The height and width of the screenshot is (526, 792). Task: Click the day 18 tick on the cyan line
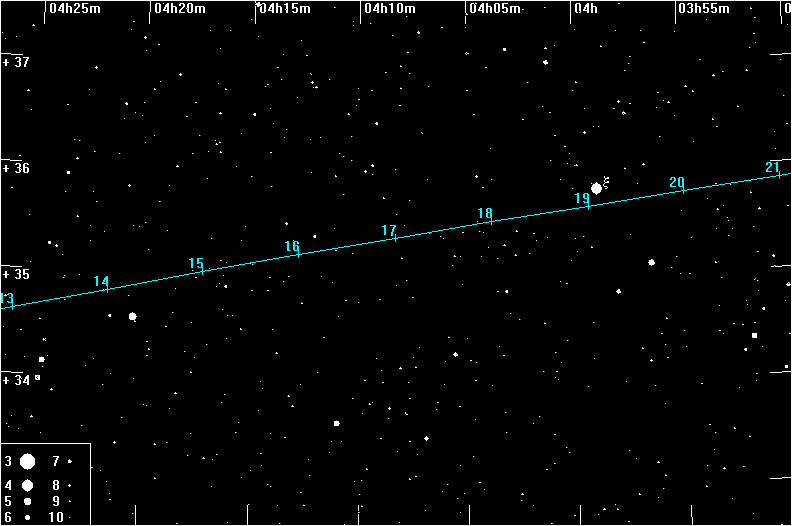point(491,220)
